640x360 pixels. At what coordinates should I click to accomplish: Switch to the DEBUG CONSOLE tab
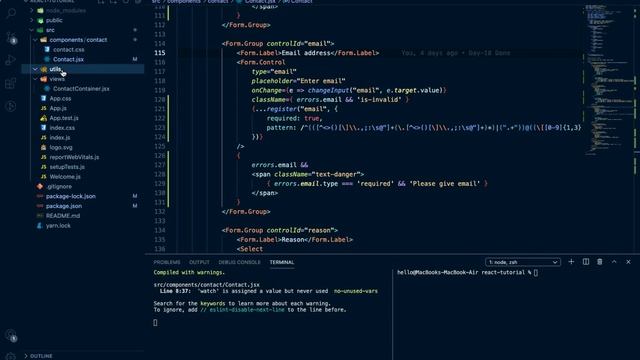[x=239, y=262]
